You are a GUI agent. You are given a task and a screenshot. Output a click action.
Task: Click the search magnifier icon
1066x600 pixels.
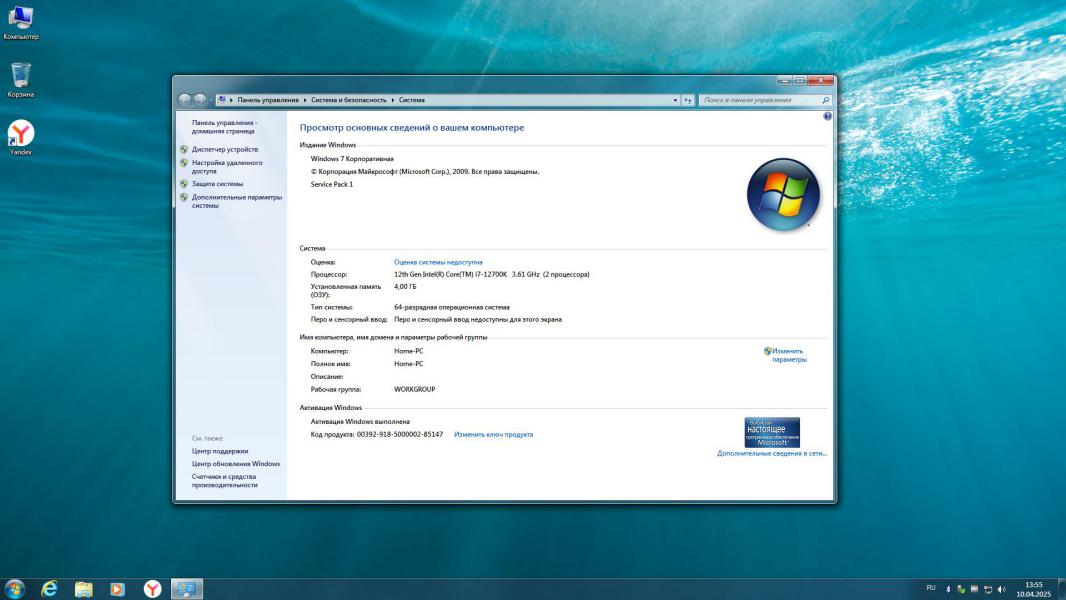826,100
